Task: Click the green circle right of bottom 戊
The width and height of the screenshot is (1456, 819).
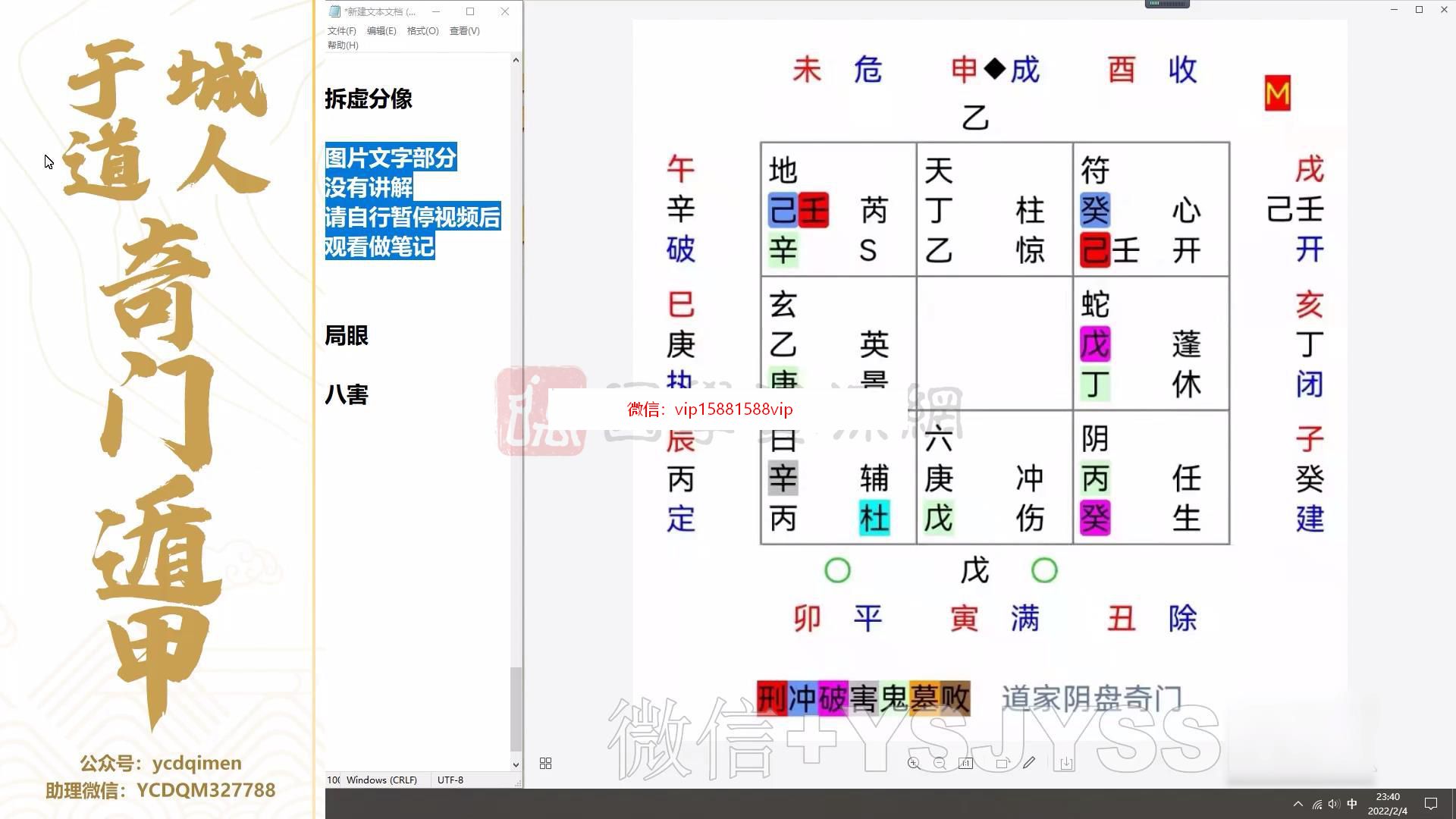Action: pos(1044,570)
